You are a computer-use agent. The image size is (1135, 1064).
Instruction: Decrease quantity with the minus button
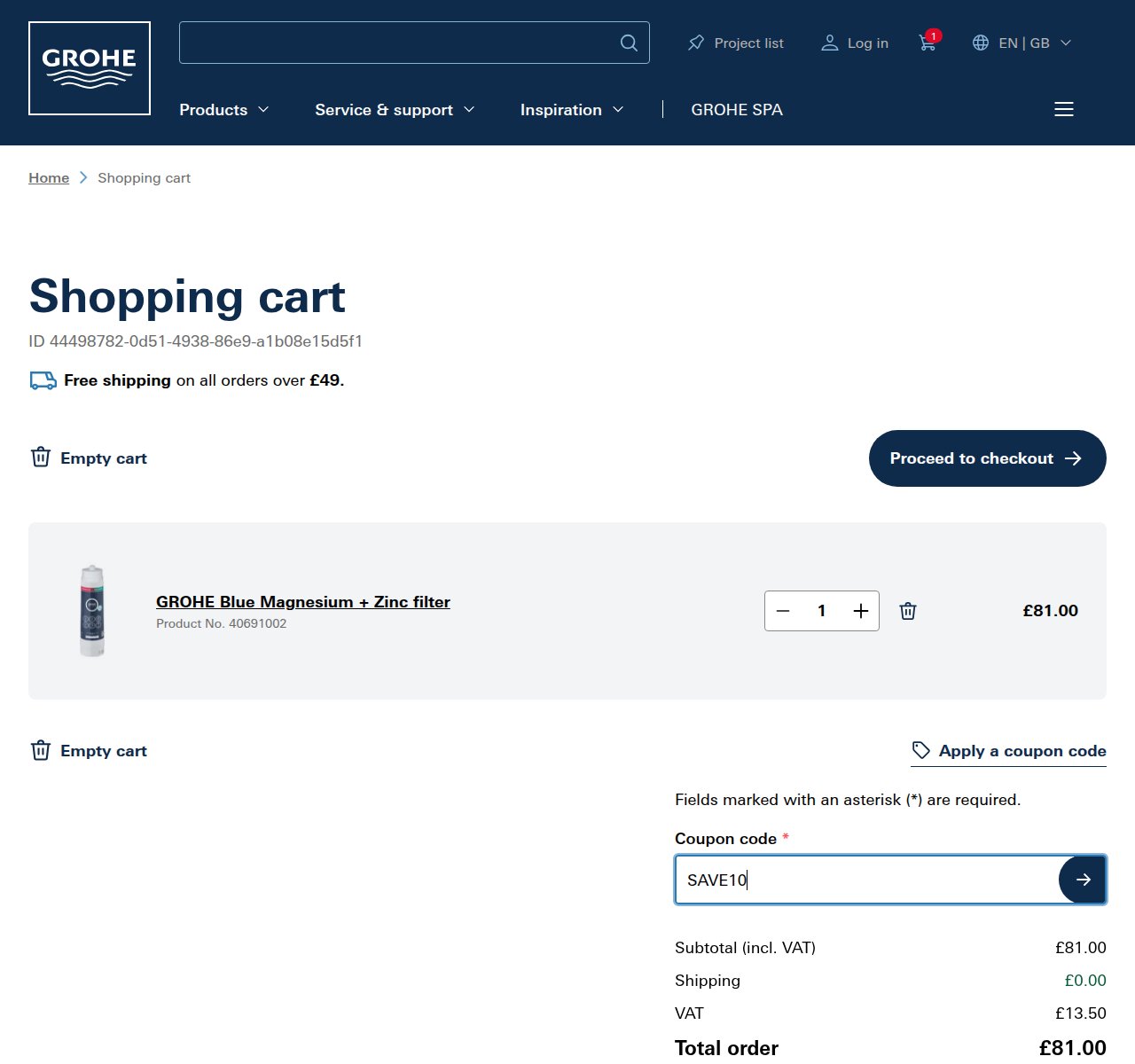[783, 611]
